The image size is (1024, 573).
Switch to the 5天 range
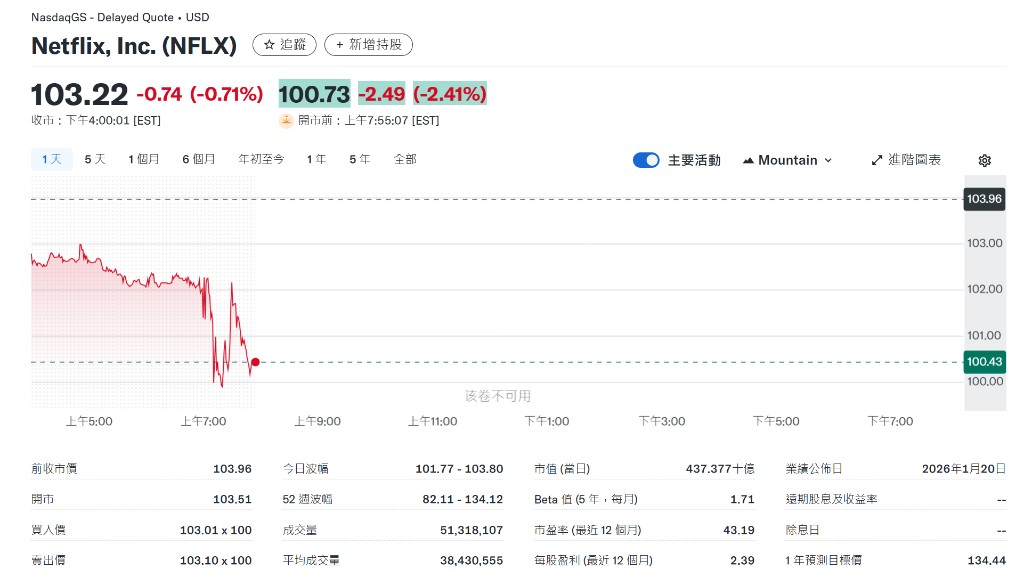click(x=95, y=159)
